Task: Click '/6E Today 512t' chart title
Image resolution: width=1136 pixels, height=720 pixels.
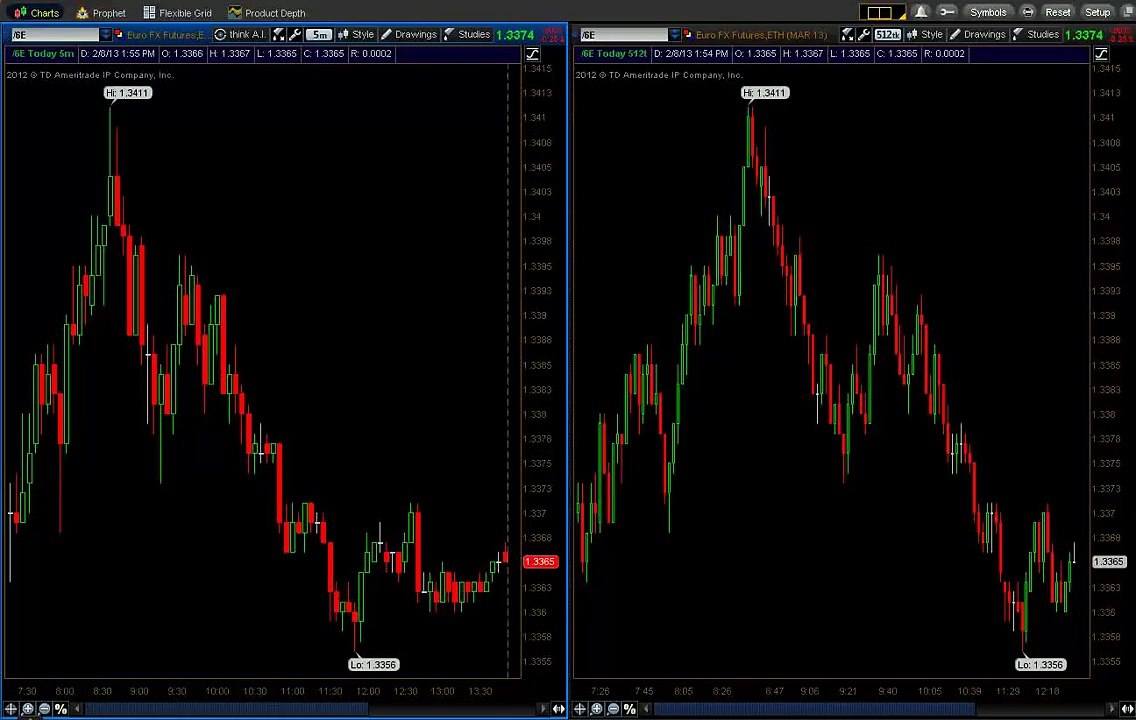Action: (x=614, y=54)
